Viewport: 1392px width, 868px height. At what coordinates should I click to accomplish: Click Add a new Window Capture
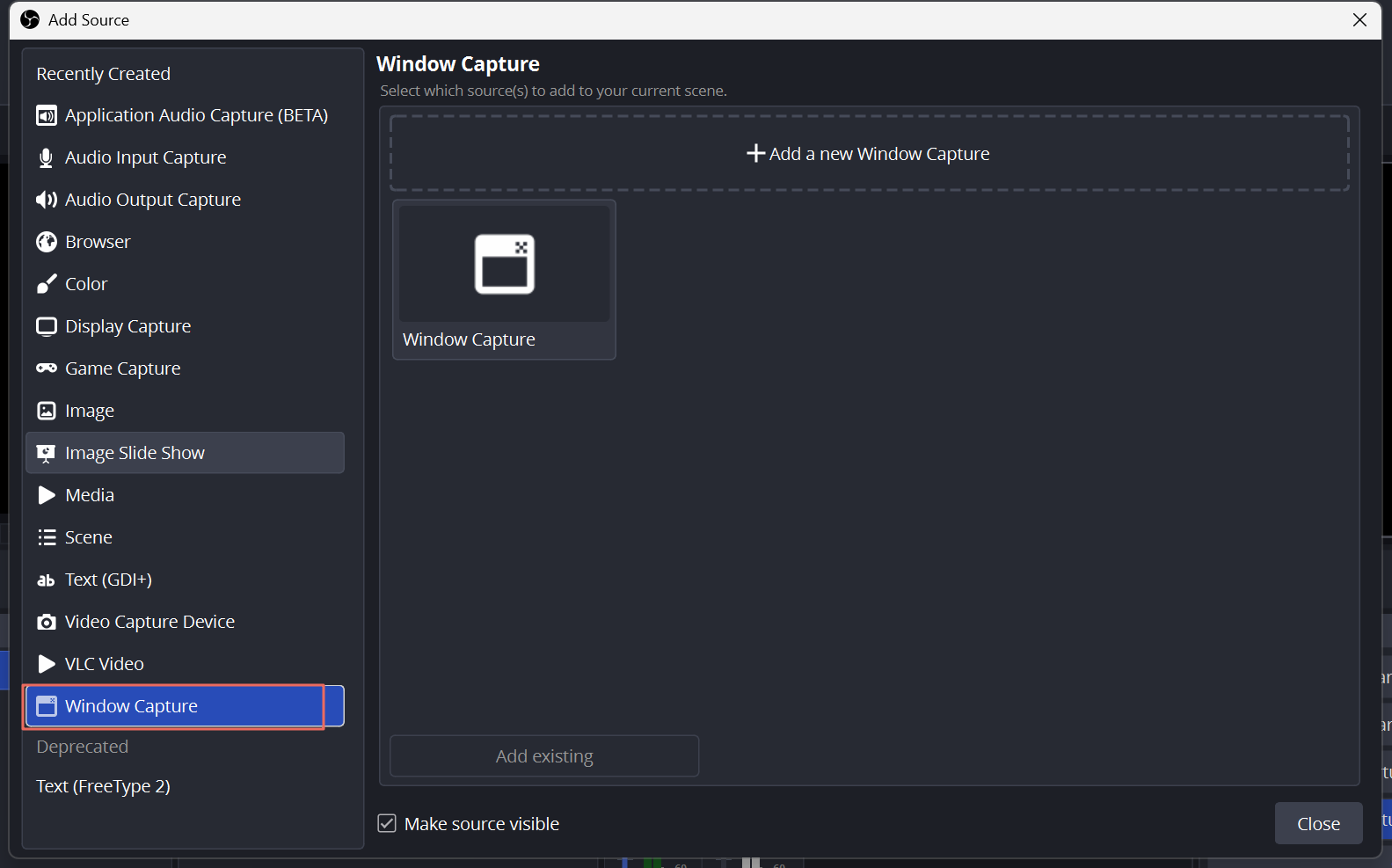coord(869,153)
